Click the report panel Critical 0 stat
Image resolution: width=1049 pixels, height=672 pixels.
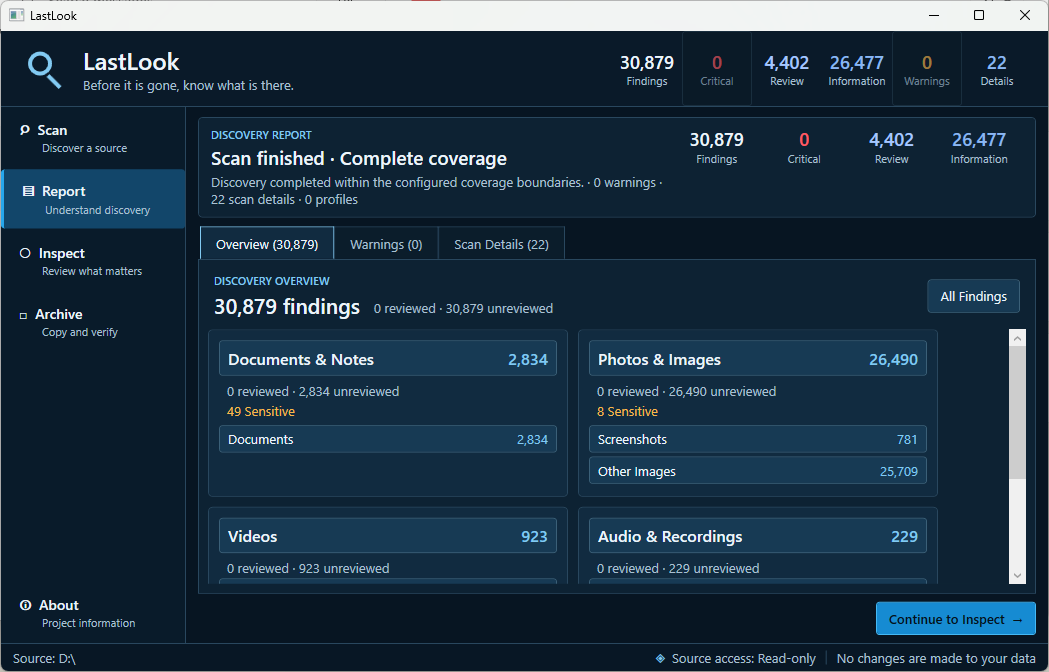(x=803, y=148)
